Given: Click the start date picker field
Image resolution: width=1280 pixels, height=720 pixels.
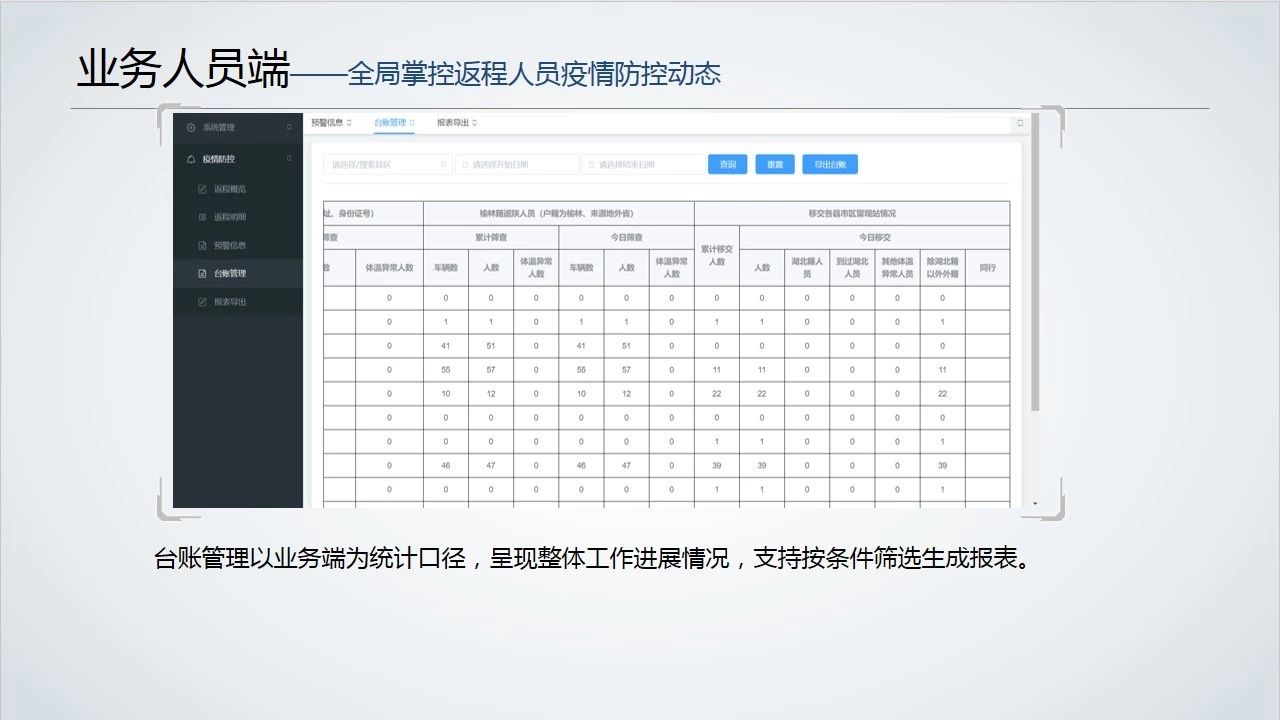Looking at the screenshot, I should coord(517,165).
